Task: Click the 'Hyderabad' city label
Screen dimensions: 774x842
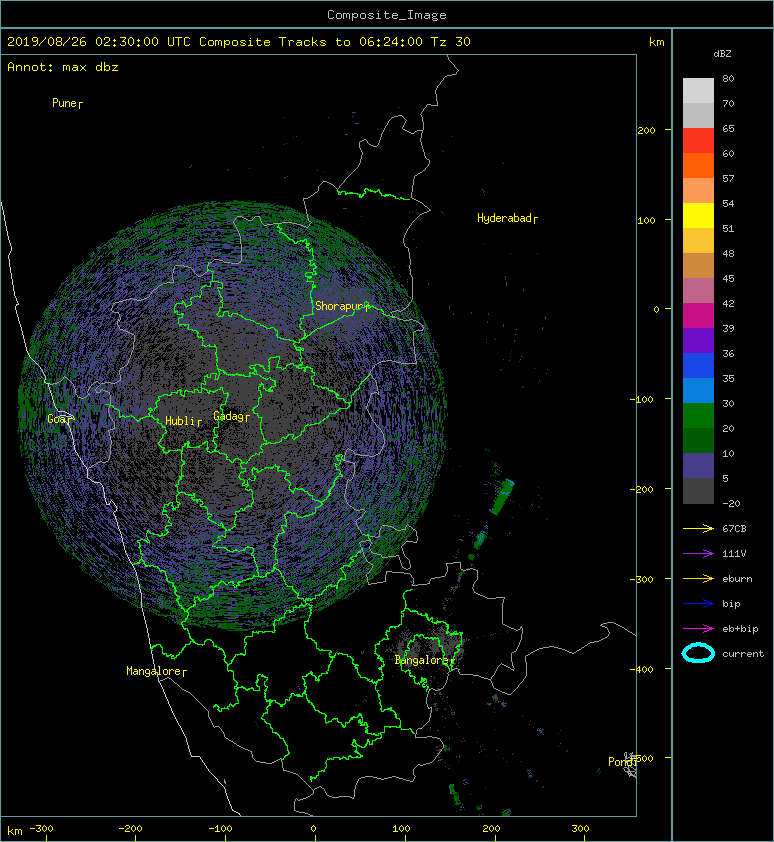Action: (x=507, y=218)
